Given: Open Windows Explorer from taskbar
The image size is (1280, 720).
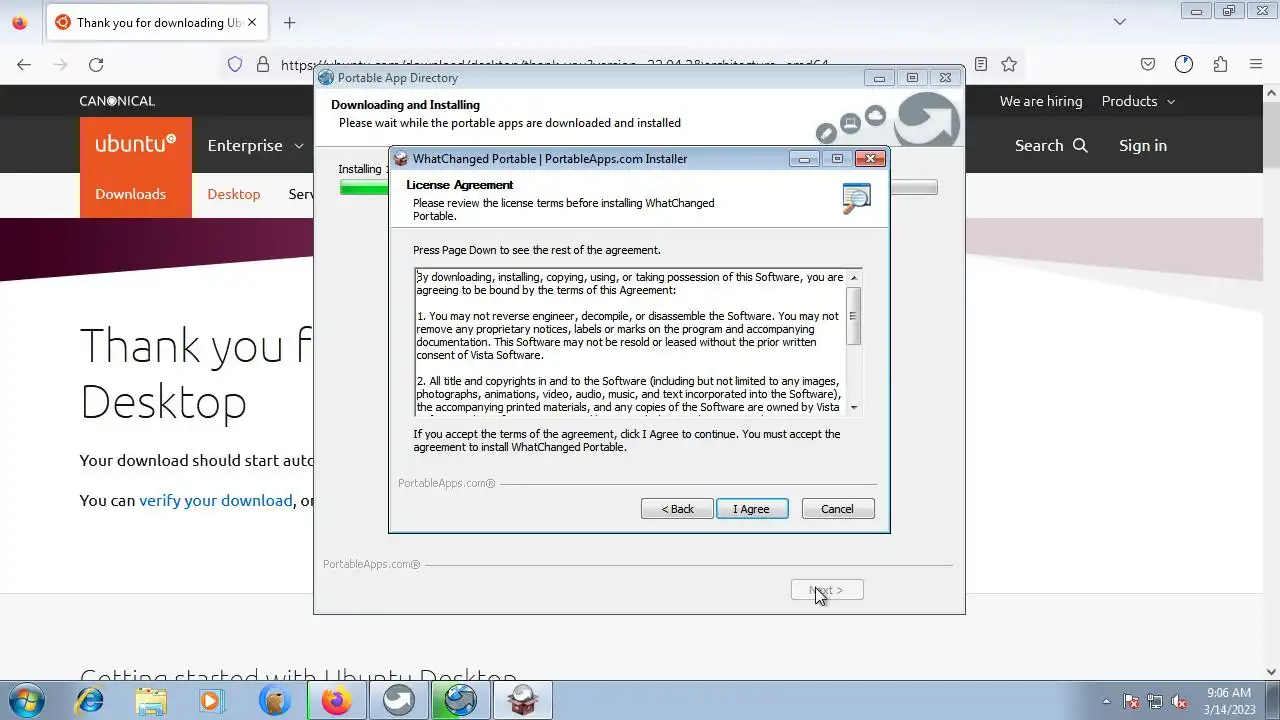Looking at the screenshot, I should 151,700.
